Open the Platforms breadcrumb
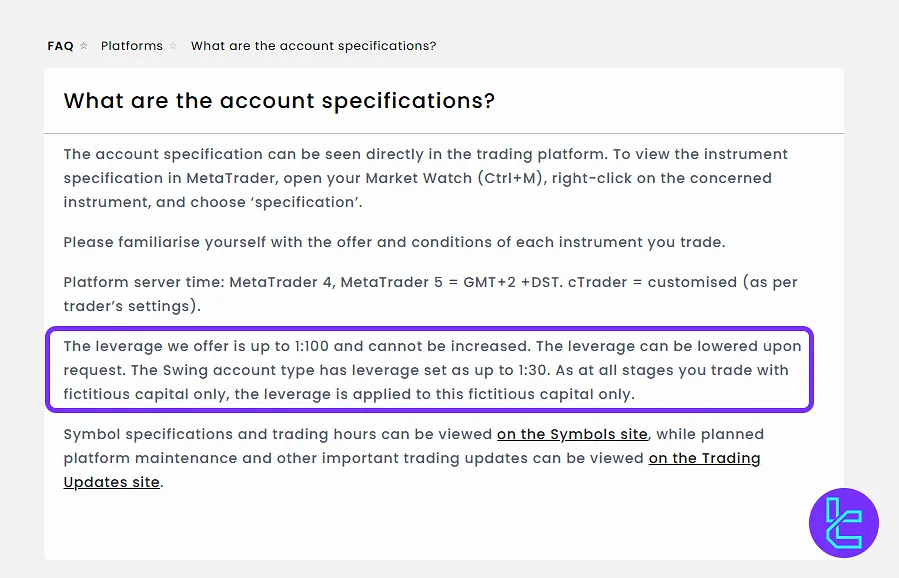The width and height of the screenshot is (899, 578). coord(131,46)
